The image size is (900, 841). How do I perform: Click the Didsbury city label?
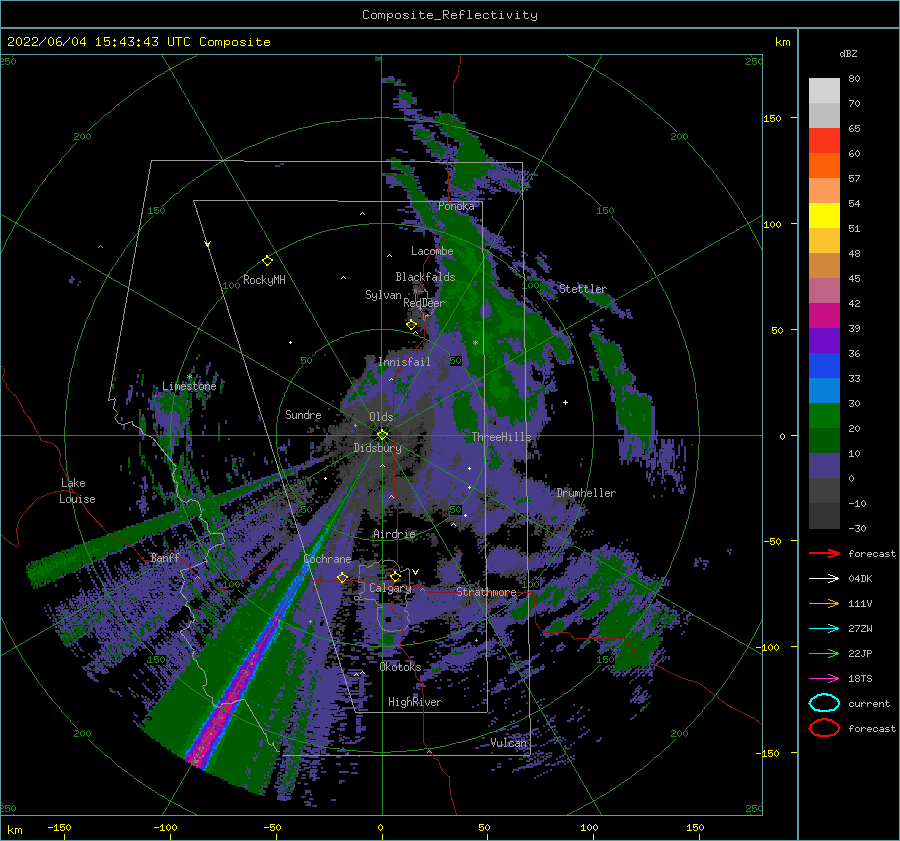[378, 448]
